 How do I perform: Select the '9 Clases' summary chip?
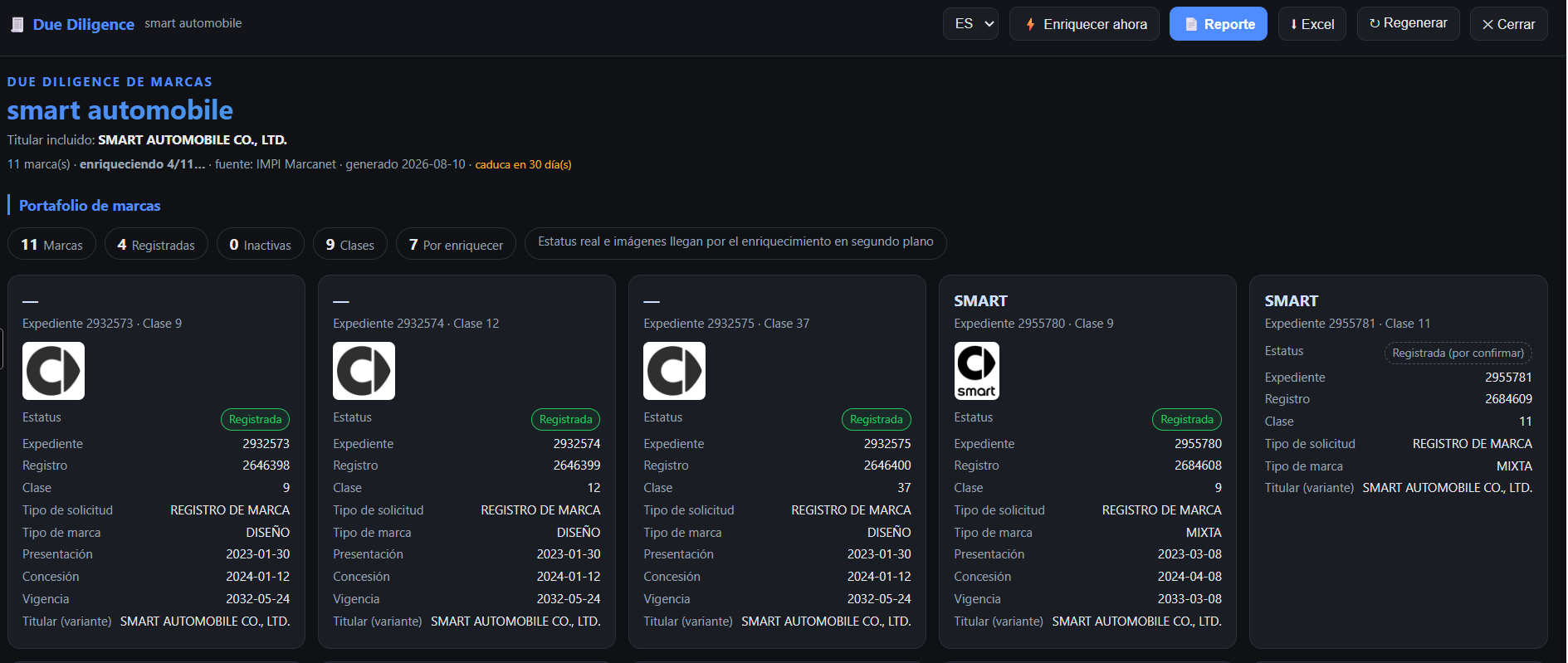coord(350,245)
